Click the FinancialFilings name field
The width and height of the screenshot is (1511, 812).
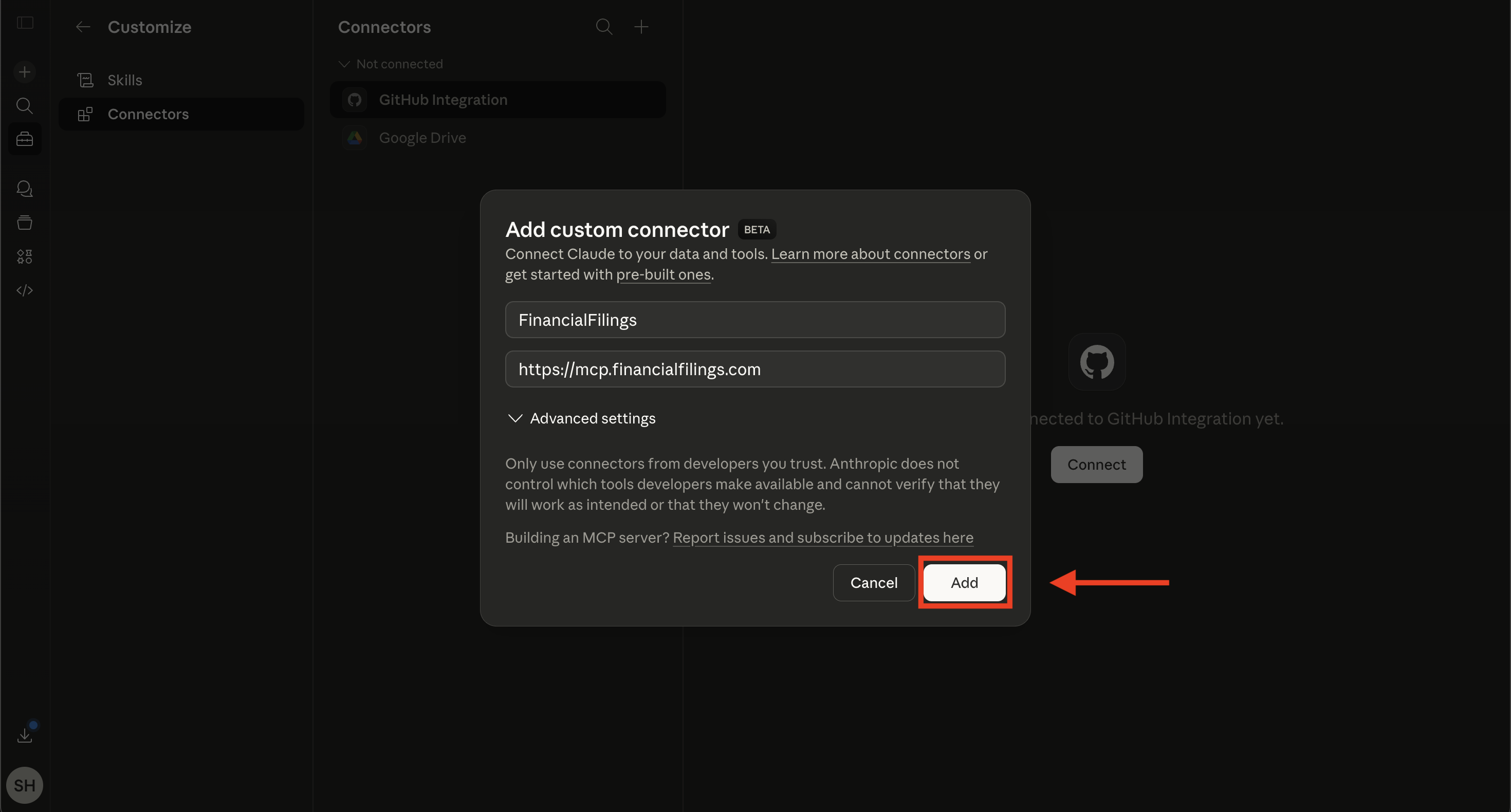[755, 320]
